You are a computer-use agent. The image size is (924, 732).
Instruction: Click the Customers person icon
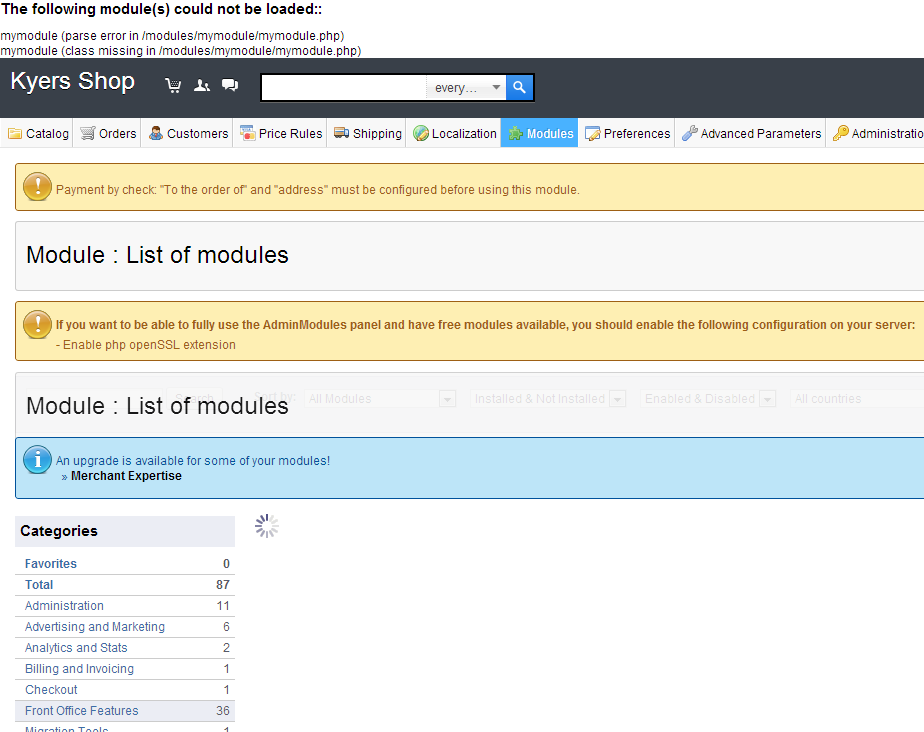pyautogui.click(x=156, y=133)
